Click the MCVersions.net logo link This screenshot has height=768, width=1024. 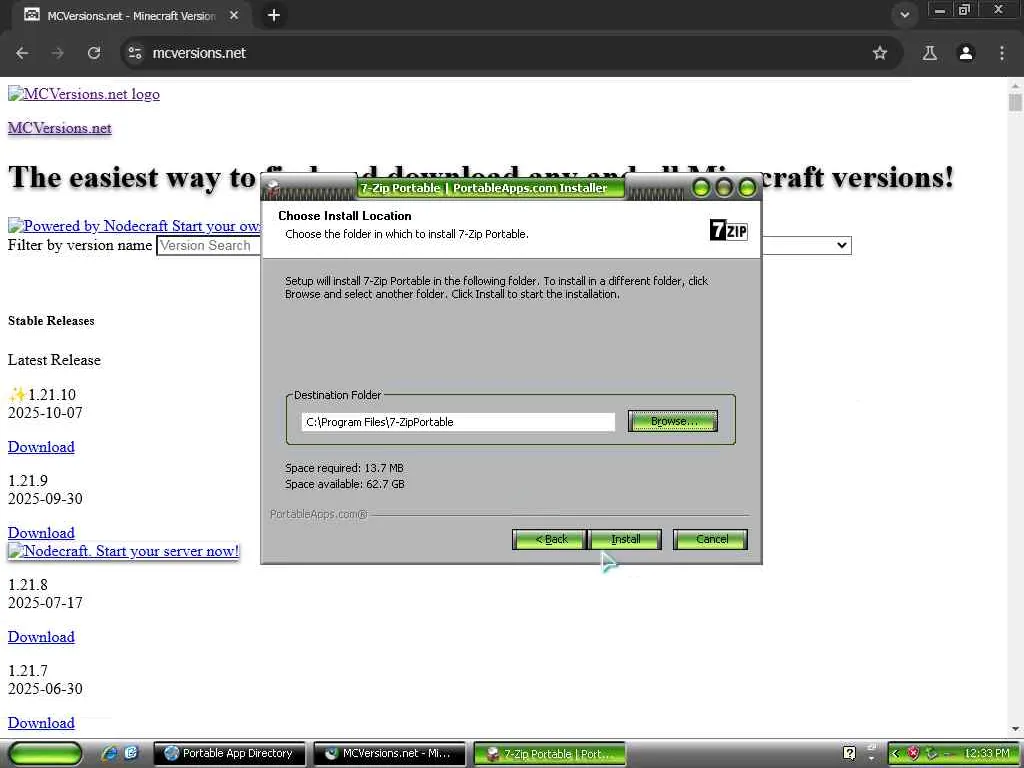point(84,94)
